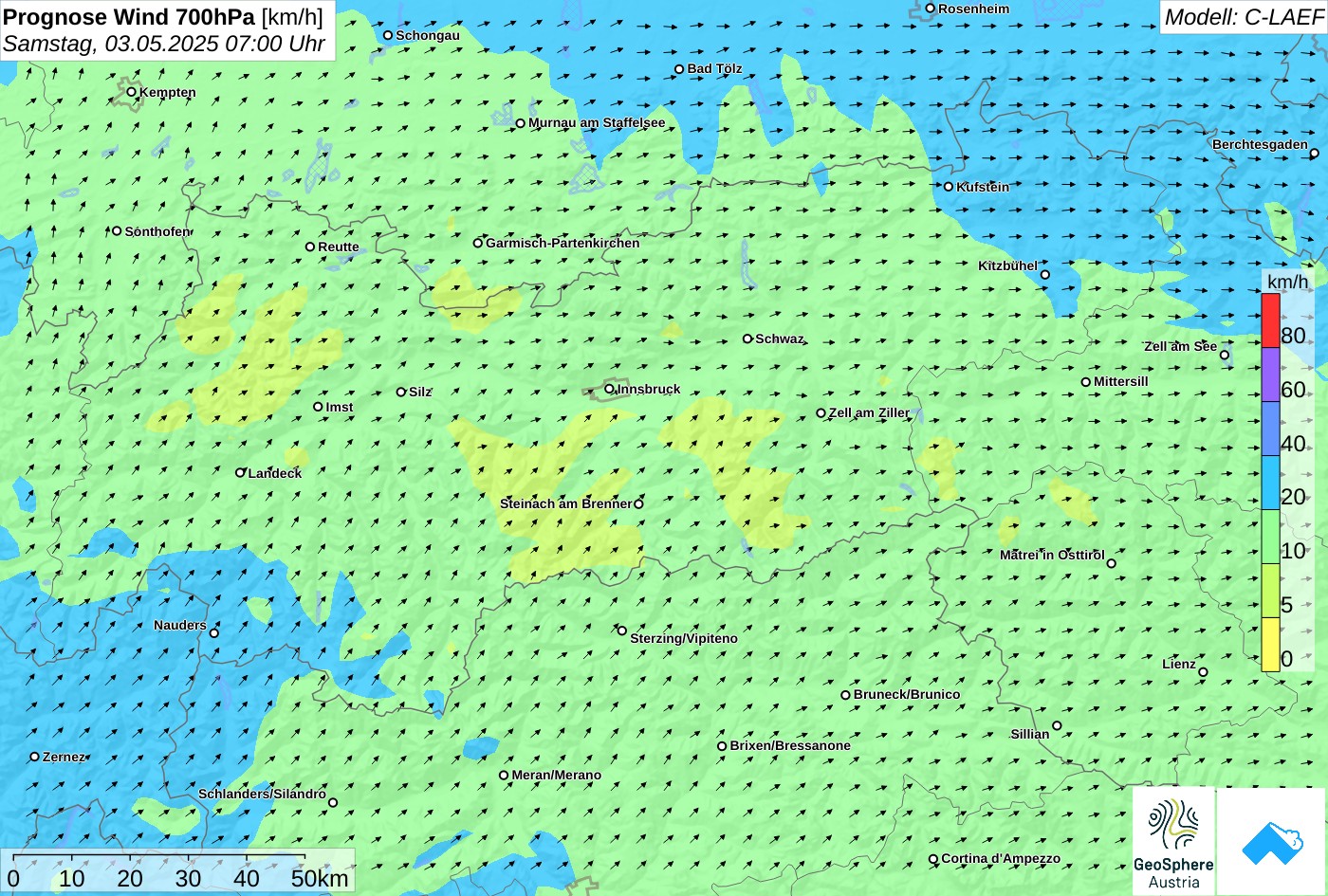The width and height of the screenshot is (1328, 896).
Task: Click the red 80 km/h legend swatch
Action: pyautogui.click(x=1270, y=320)
